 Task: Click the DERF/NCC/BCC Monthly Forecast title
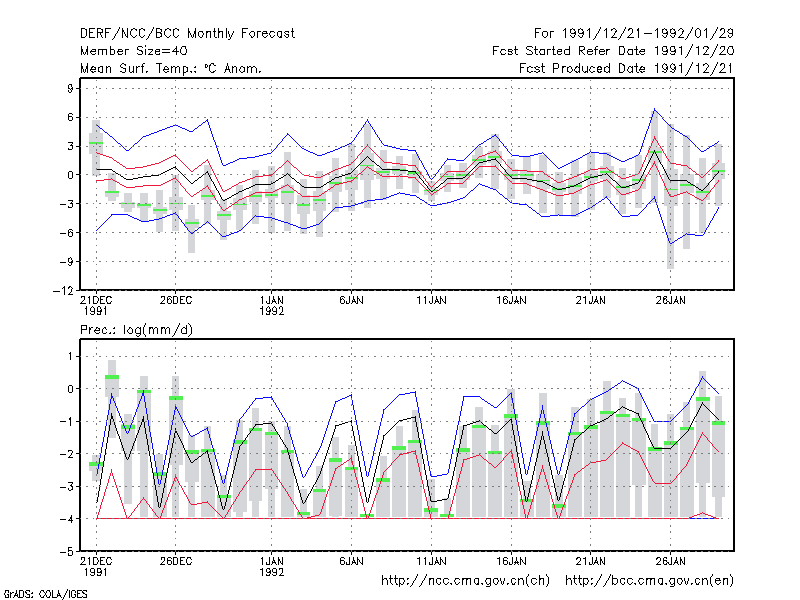coord(187,34)
